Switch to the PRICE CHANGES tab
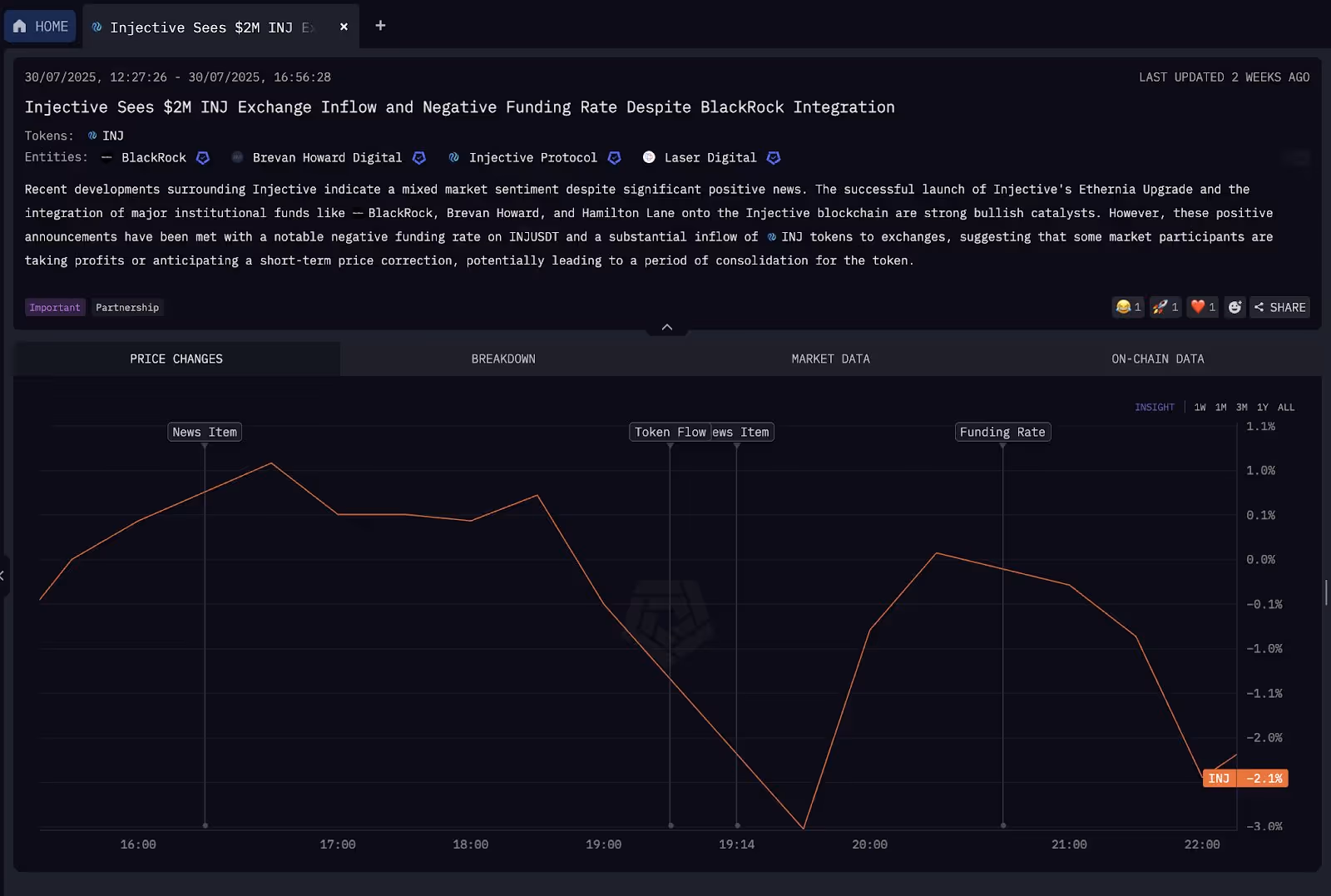This screenshot has width=1331, height=896. [x=176, y=359]
